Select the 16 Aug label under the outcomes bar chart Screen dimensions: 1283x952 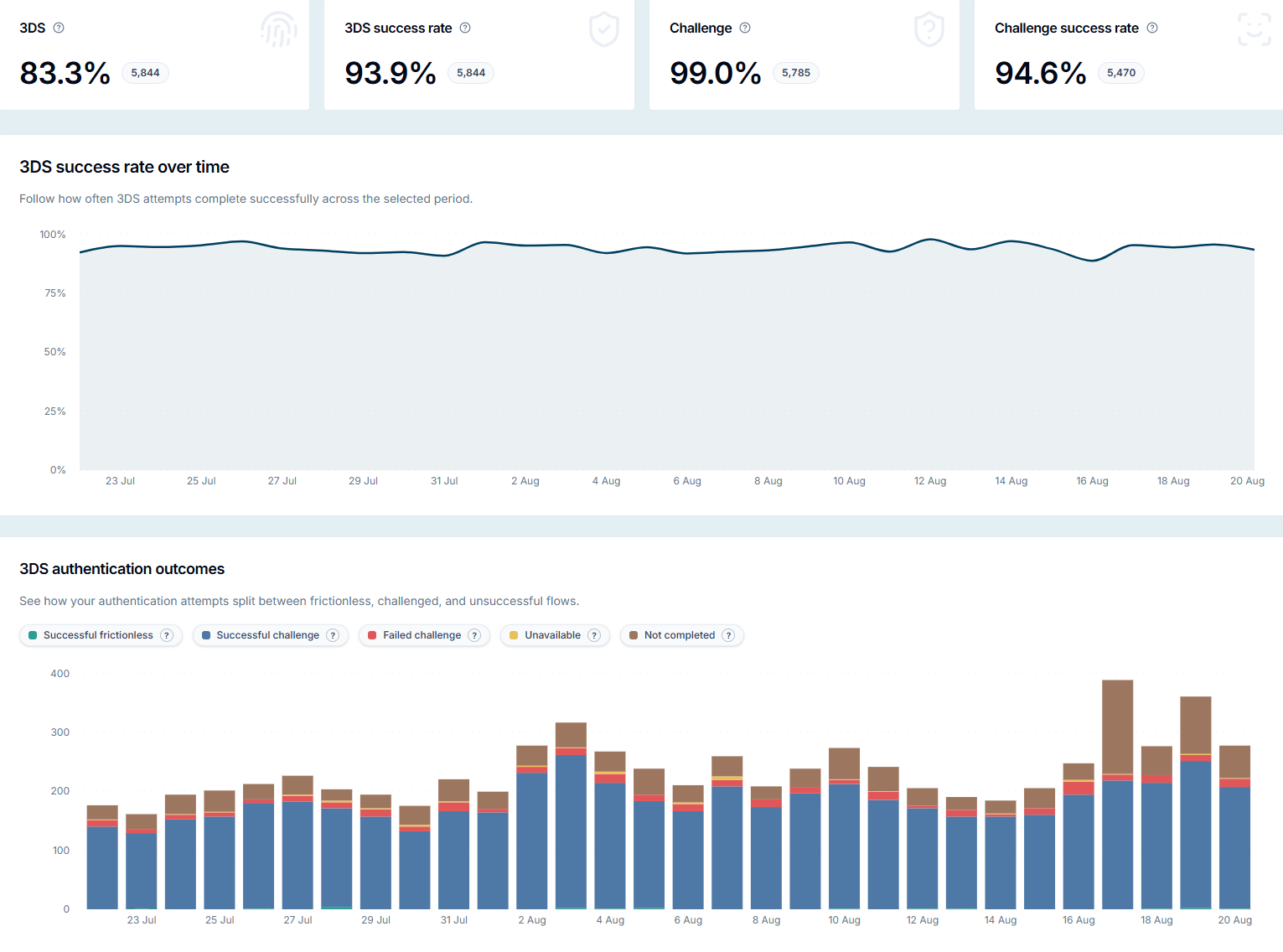1079,920
